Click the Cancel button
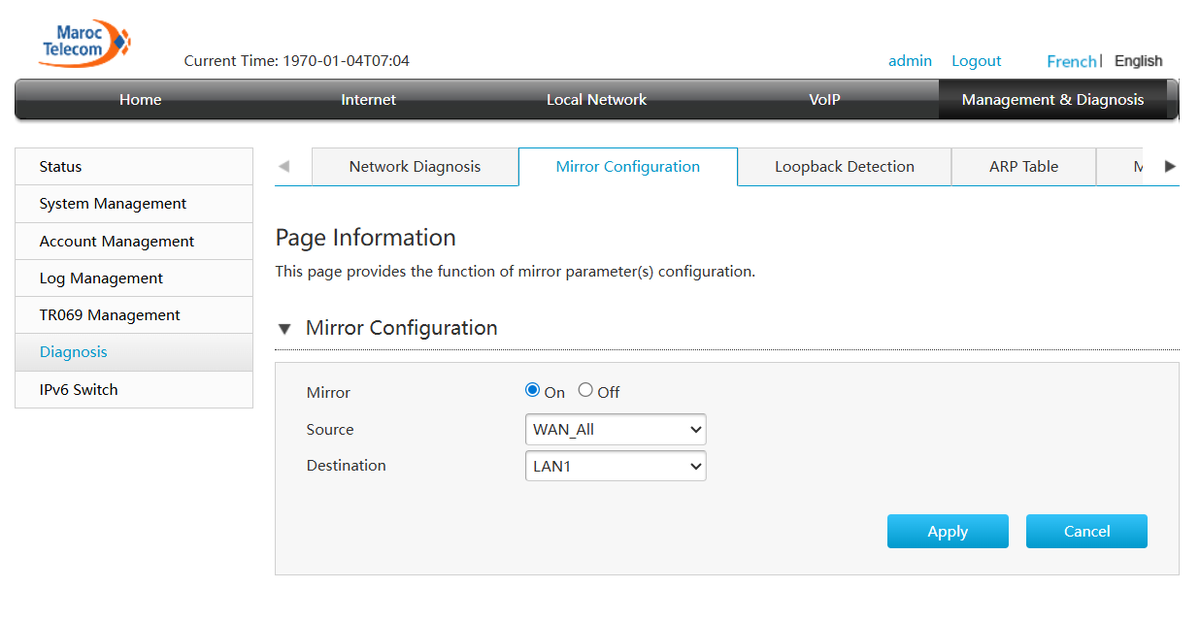This screenshot has width=1200, height=621. [1087, 532]
